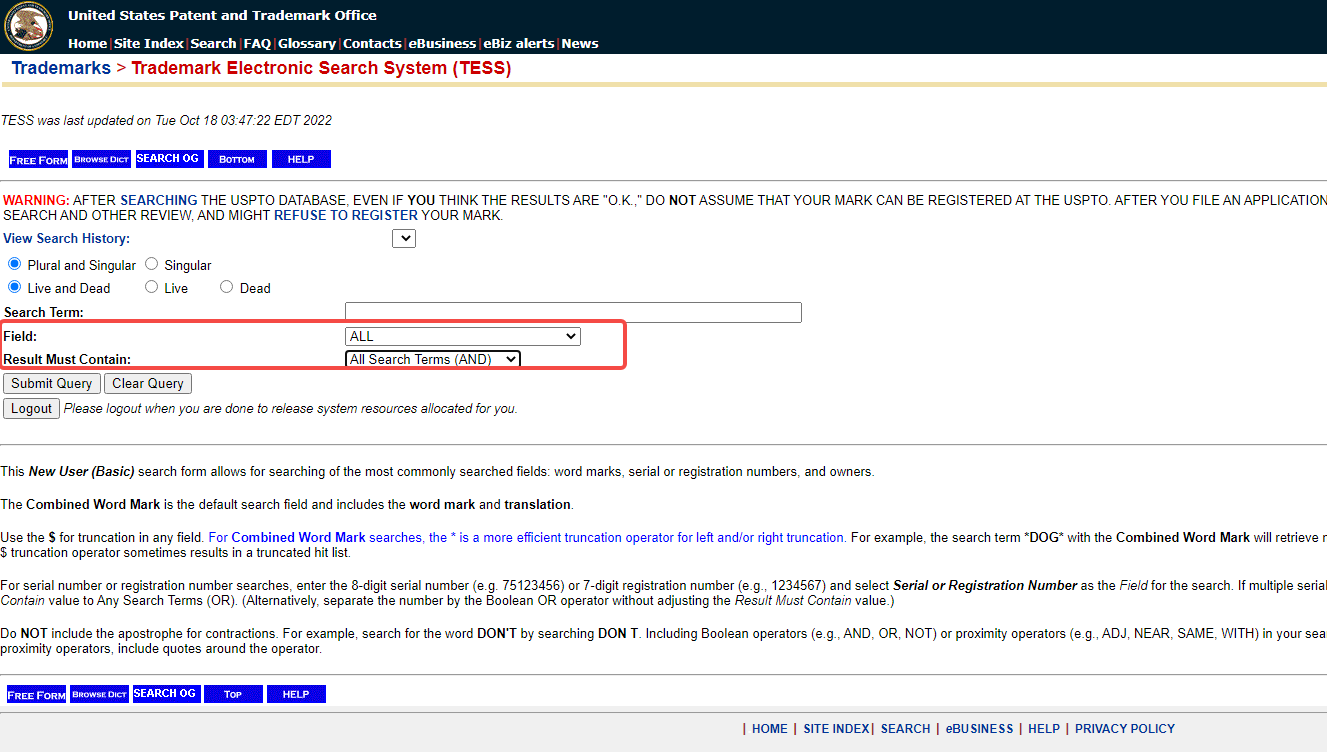Open the Result Must Contain dropdown
The height and width of the screenshot is (752, 1327).
[433, 359]
